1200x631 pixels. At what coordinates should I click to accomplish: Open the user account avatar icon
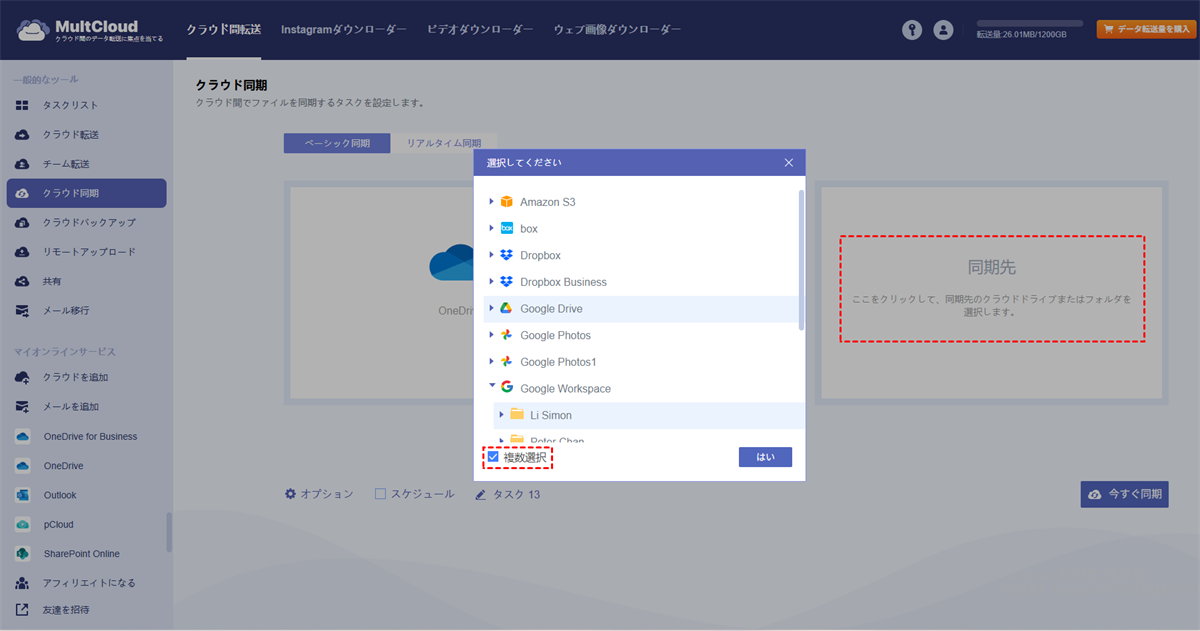click(x=943, y=30)
